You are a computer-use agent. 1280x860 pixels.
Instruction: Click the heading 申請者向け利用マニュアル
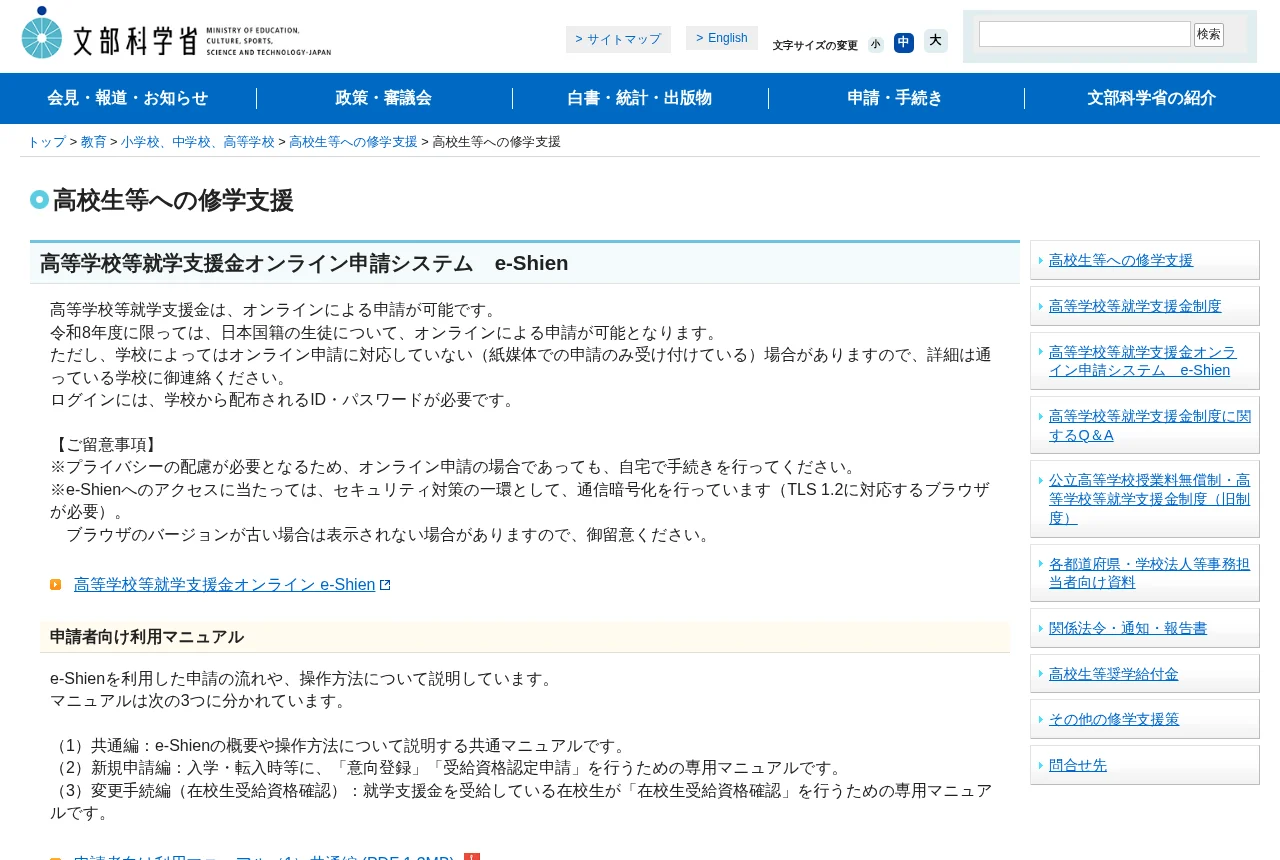[147, 637]
